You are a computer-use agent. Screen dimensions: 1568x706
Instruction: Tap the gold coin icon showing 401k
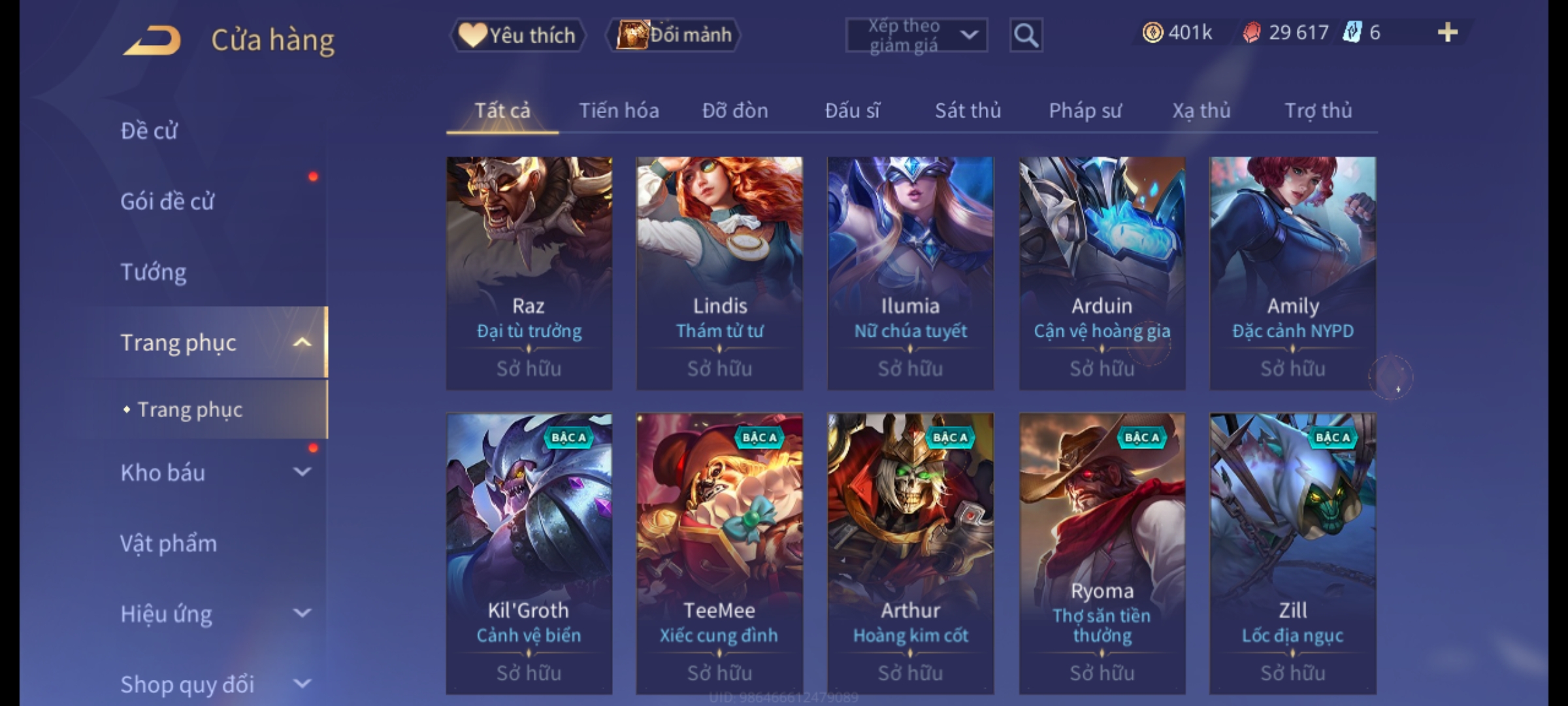(x=1152, y=33)
